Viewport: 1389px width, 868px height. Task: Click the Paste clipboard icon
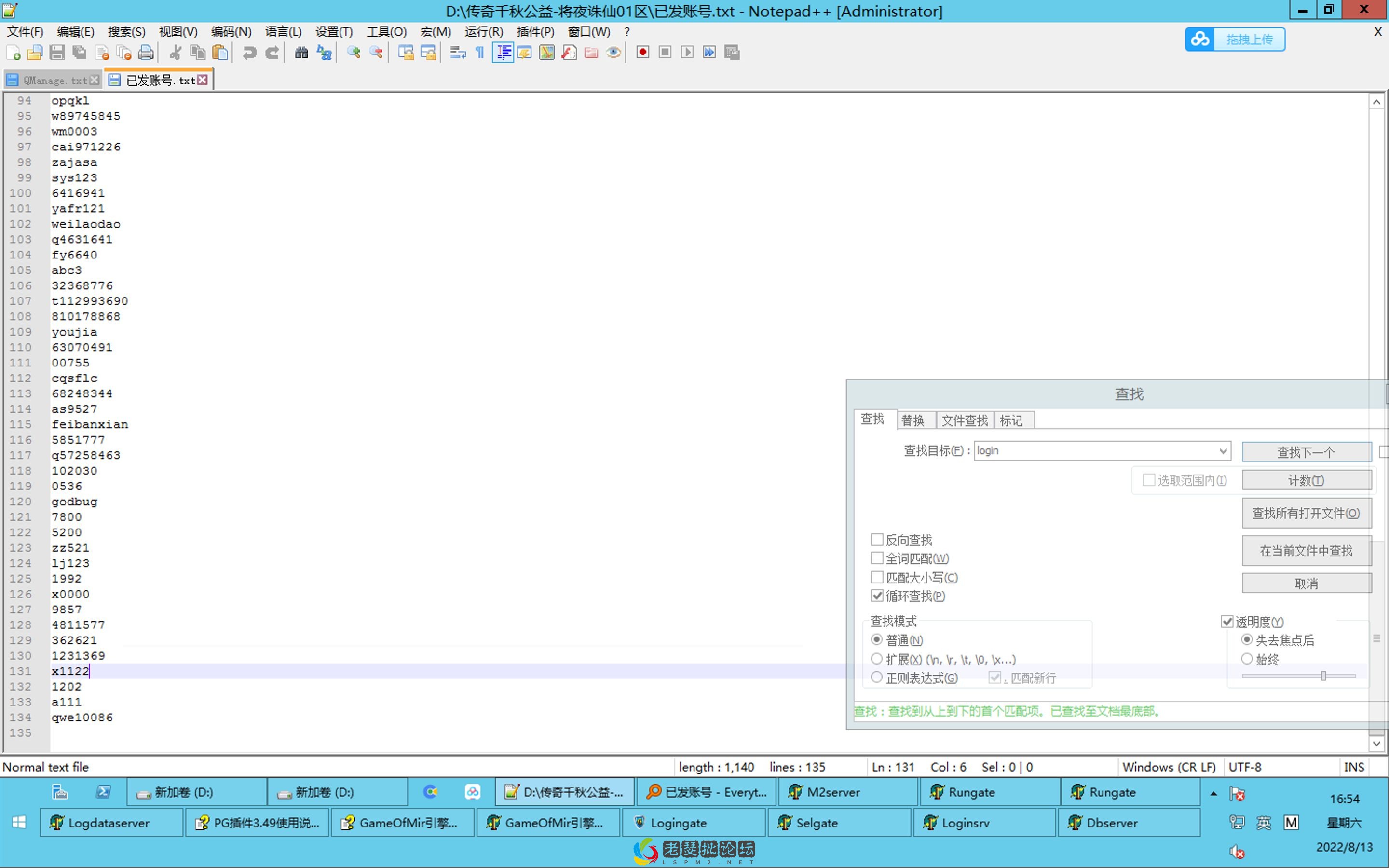point(220,53)
